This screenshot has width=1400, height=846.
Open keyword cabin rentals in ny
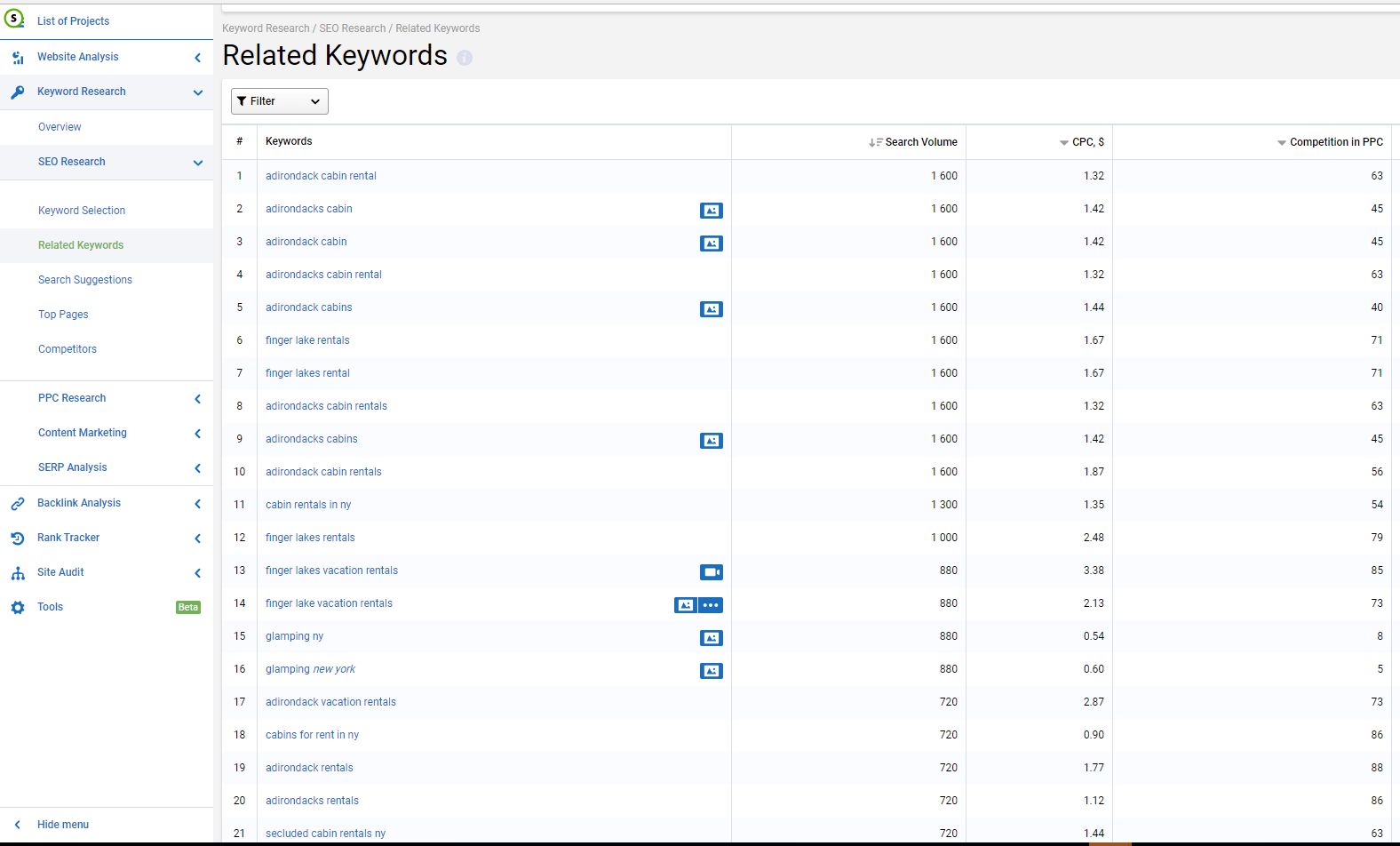(308, 505)
